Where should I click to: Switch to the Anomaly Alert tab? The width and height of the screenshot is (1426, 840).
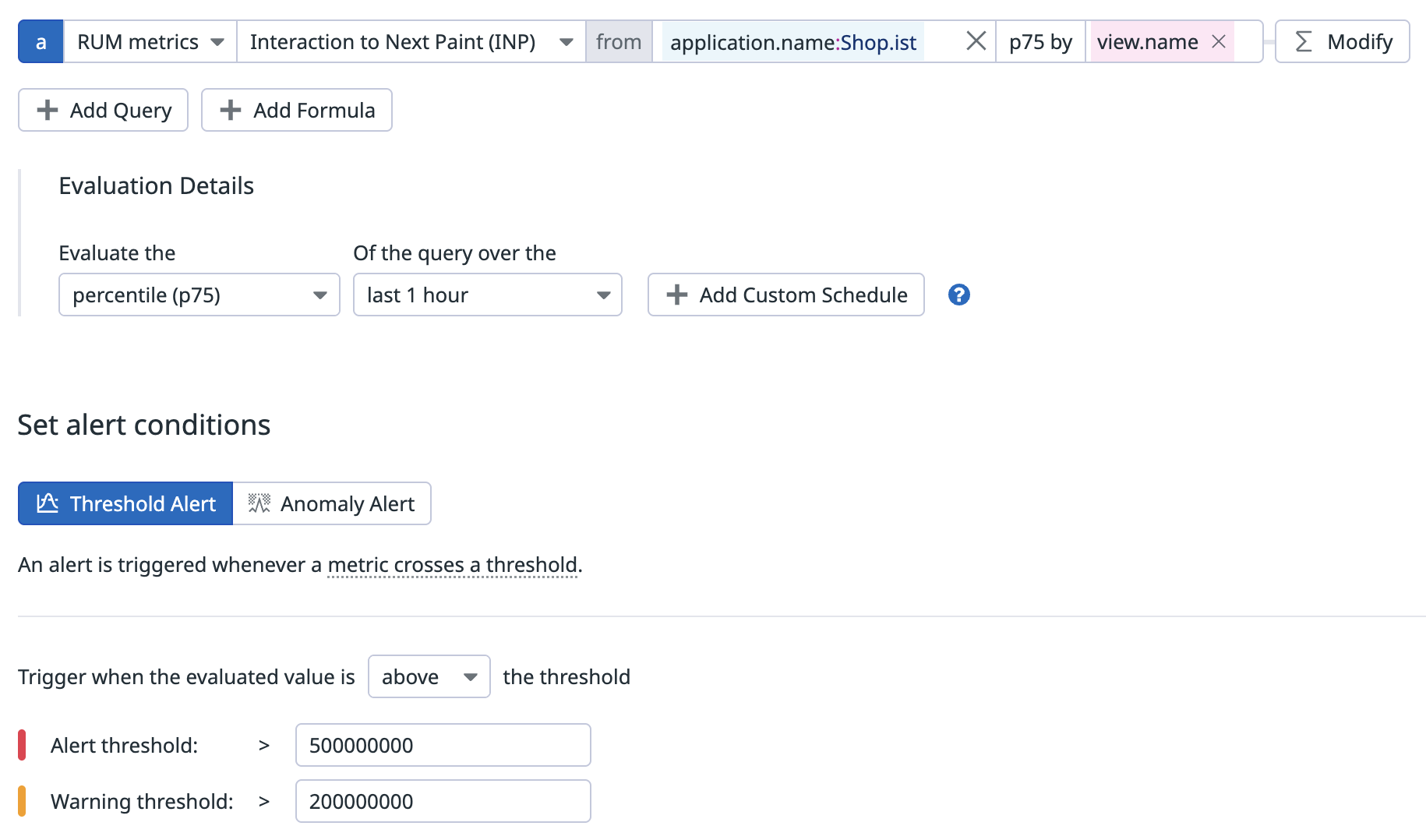point(332,503)
